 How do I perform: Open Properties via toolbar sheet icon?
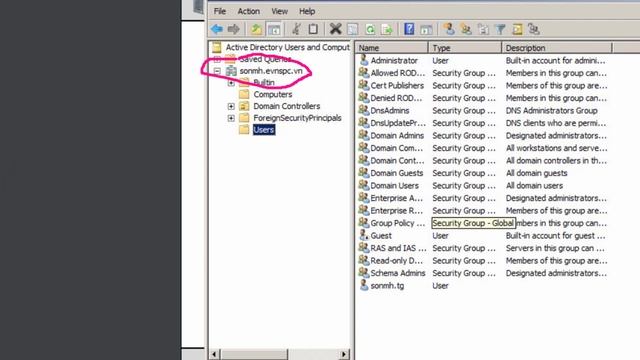[x=352, y=29]
